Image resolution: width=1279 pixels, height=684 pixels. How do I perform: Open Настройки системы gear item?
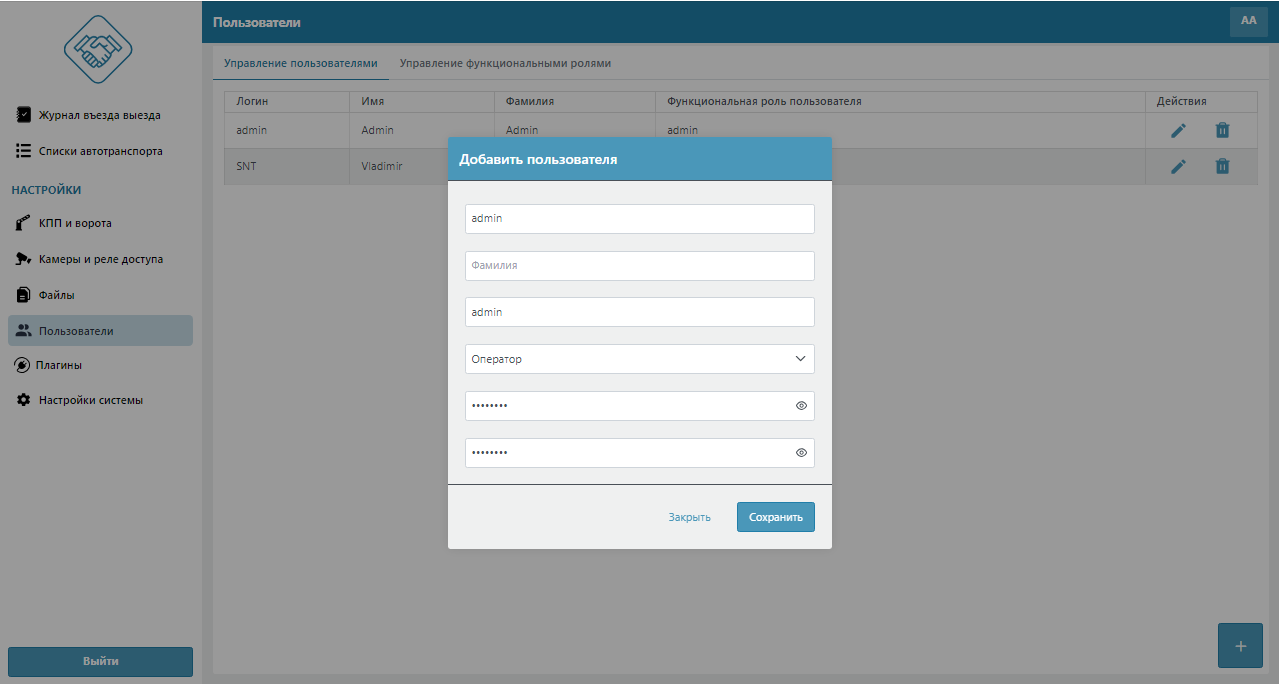(90, 400)
